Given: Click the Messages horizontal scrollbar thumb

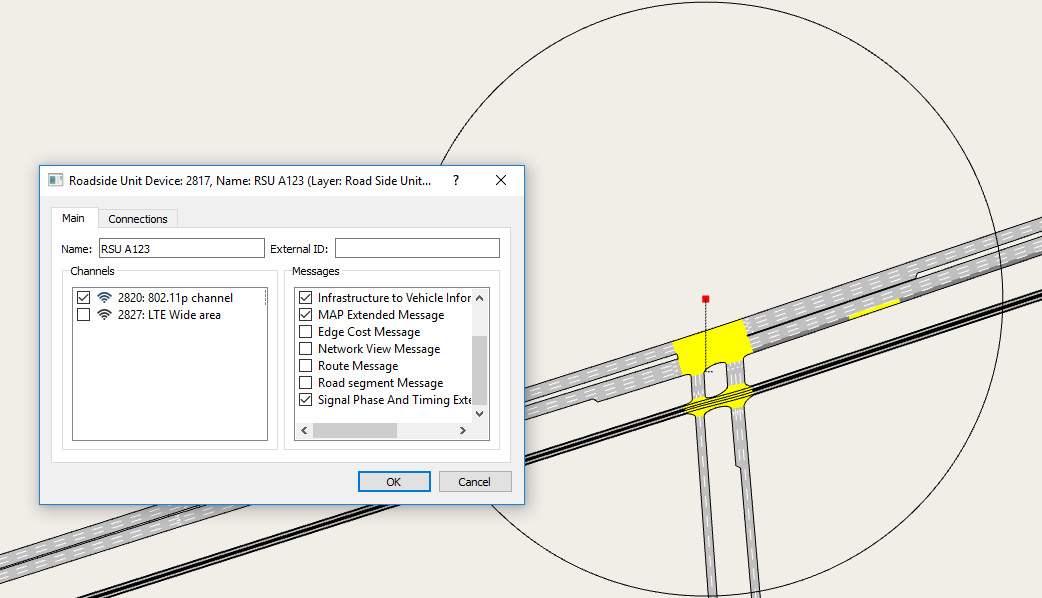Looking at the screenshot, I should click(x=355, y=430).
